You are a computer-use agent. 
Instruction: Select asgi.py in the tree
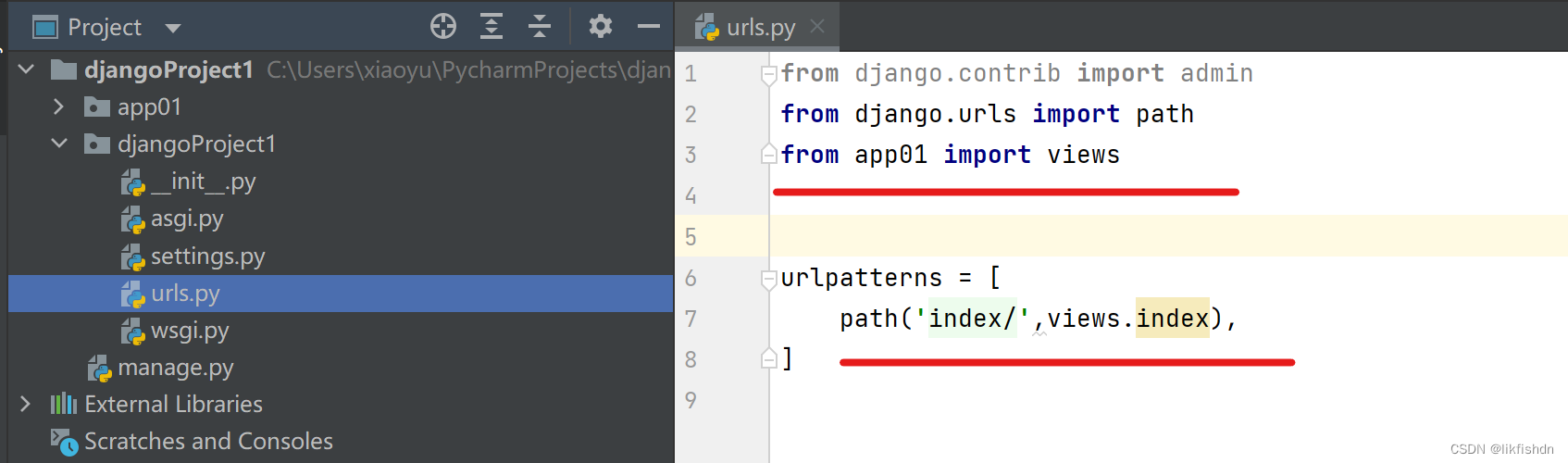click(x=187, y=219)
